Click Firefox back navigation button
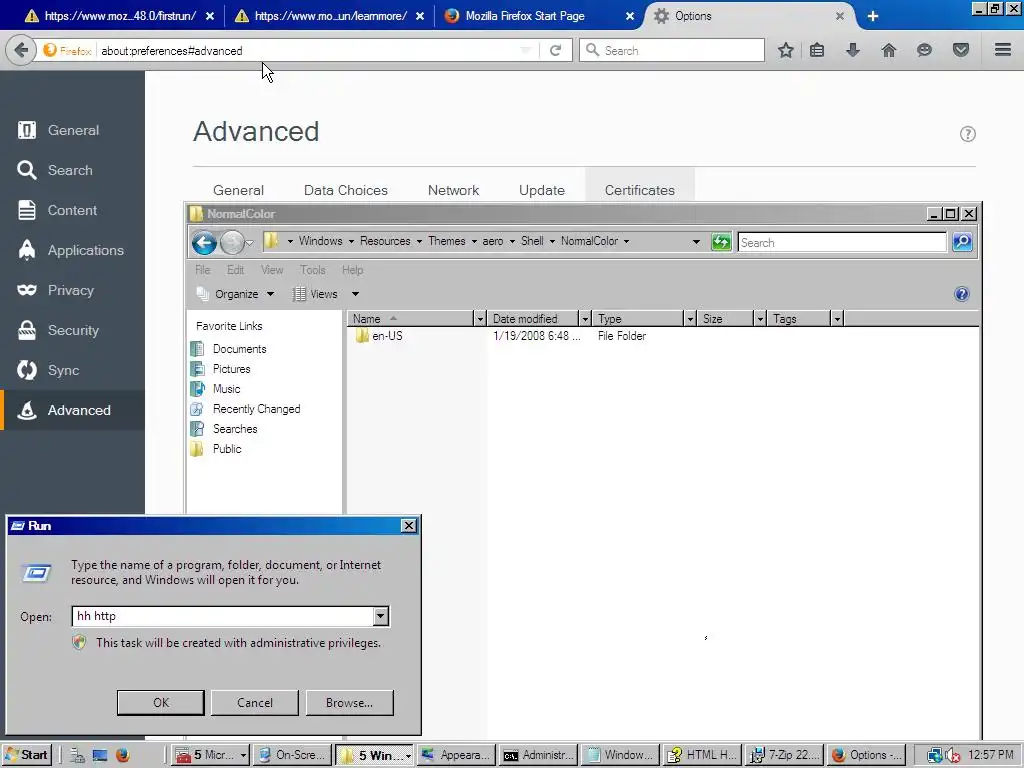The width and height of the screenshot is (1024, 768). click(21, 50)
